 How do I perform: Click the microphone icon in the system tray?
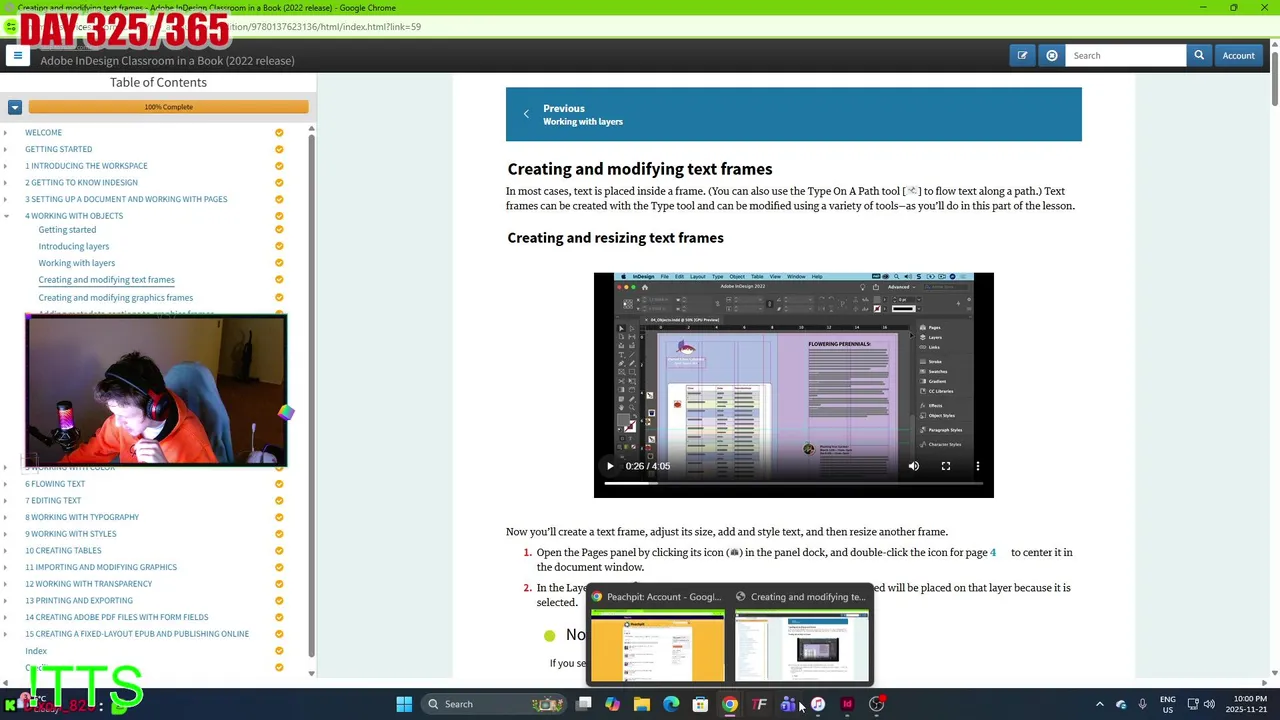pyautogui.click(x=1142, y=704)
